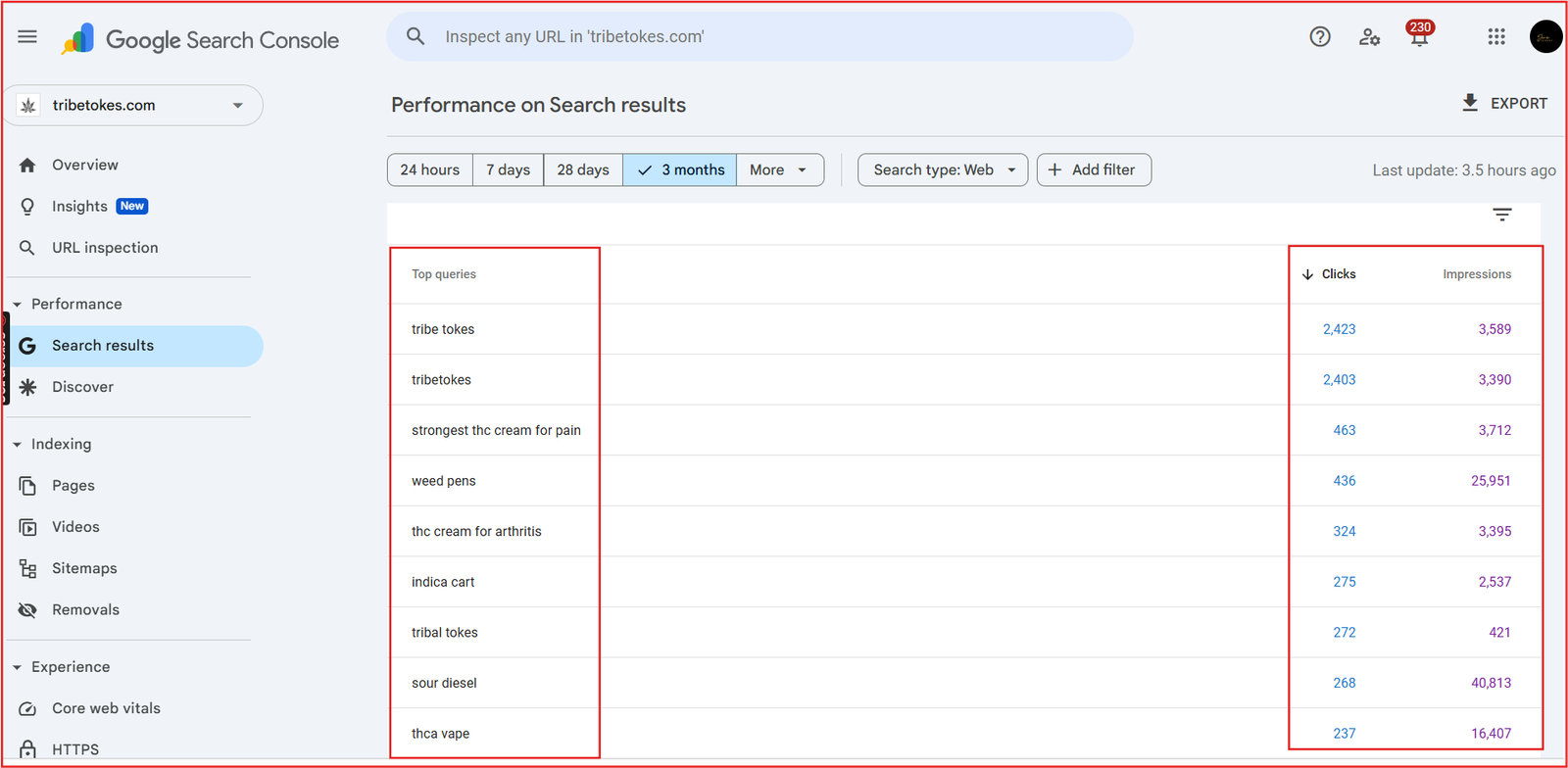Click the download icon beside EXPORT
Viewport: 1568px width, 768px height.
click(1470, 103)
